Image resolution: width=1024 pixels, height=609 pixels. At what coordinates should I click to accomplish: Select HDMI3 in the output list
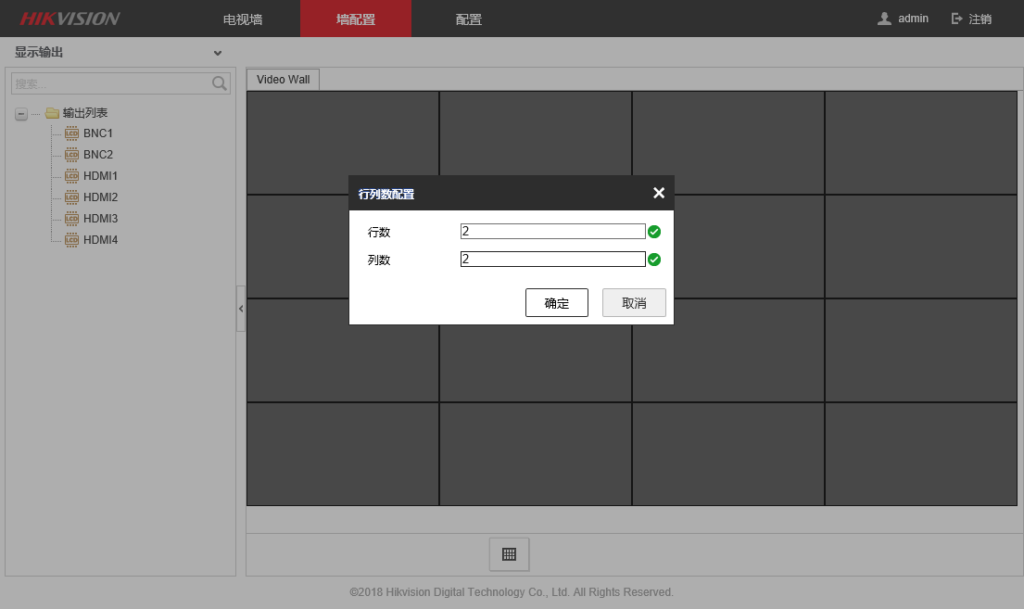click(x=100, y=218)
